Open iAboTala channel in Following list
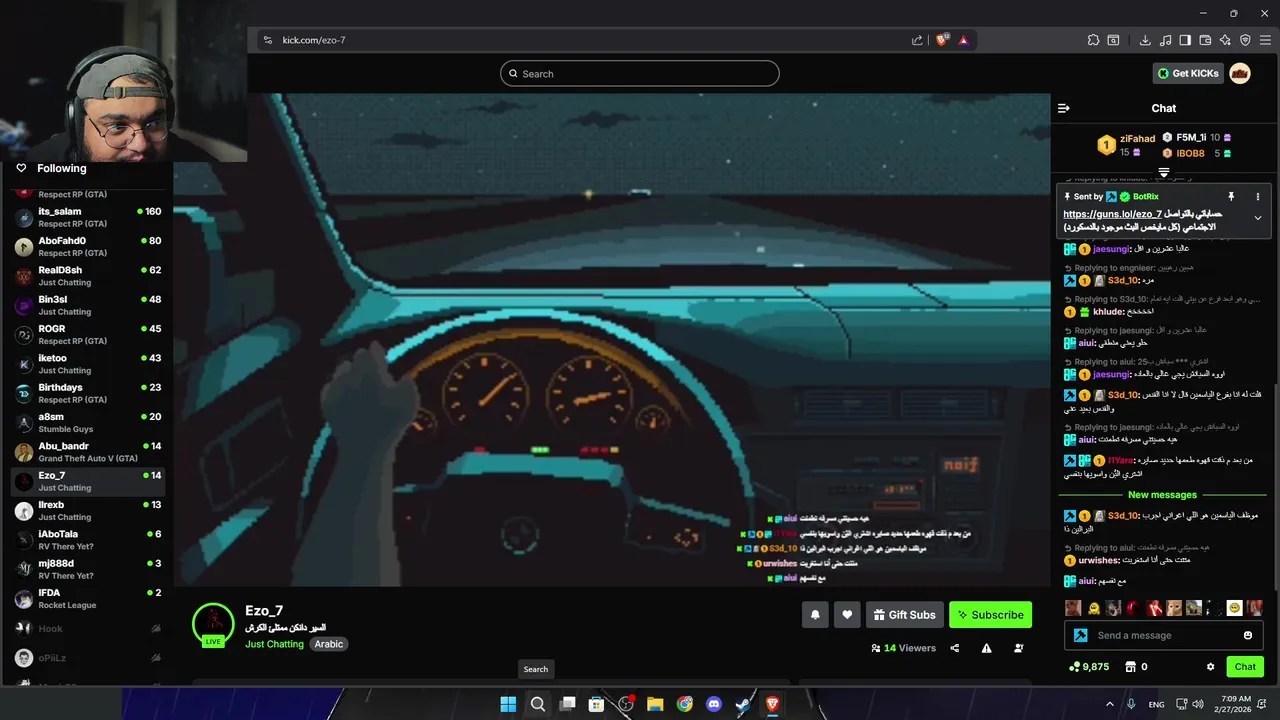The height and width of the screenshot is (720, 1280). point(88,540)
